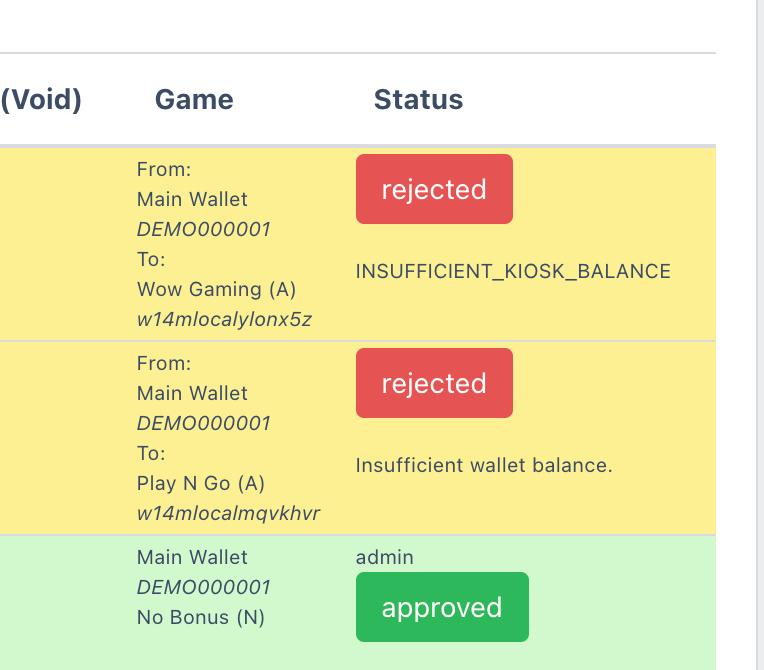Click DEMO000001 in the Play N Go row
The width and height of the screenshot is (764, 670).
204,423
